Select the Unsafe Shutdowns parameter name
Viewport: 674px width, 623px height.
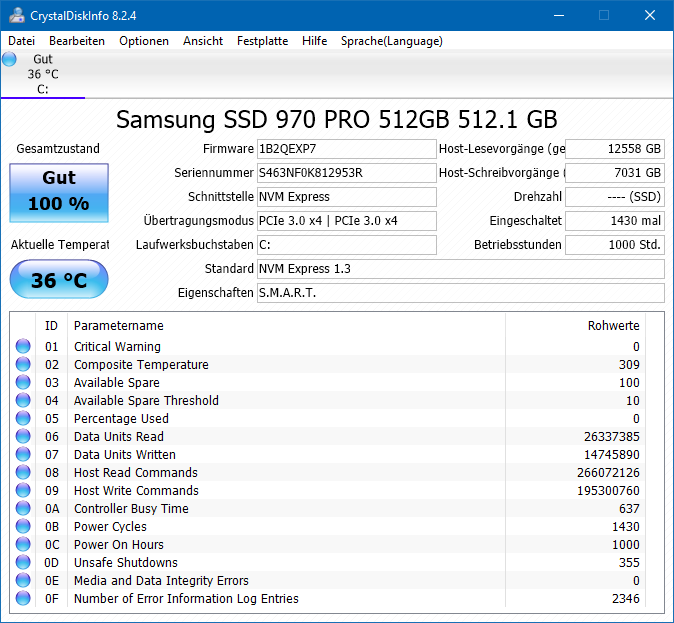coord(126,563)
